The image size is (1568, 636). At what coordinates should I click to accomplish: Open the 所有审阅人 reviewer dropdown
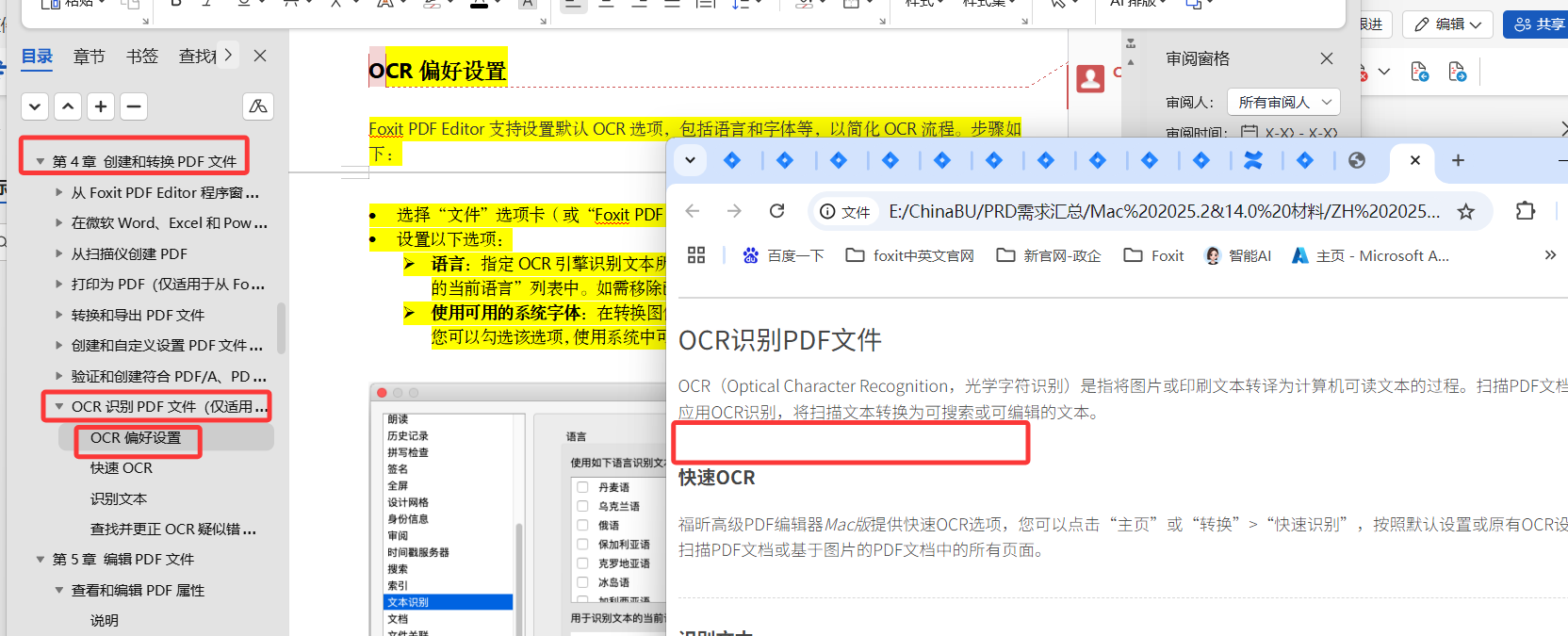(x=1286, y=102)
